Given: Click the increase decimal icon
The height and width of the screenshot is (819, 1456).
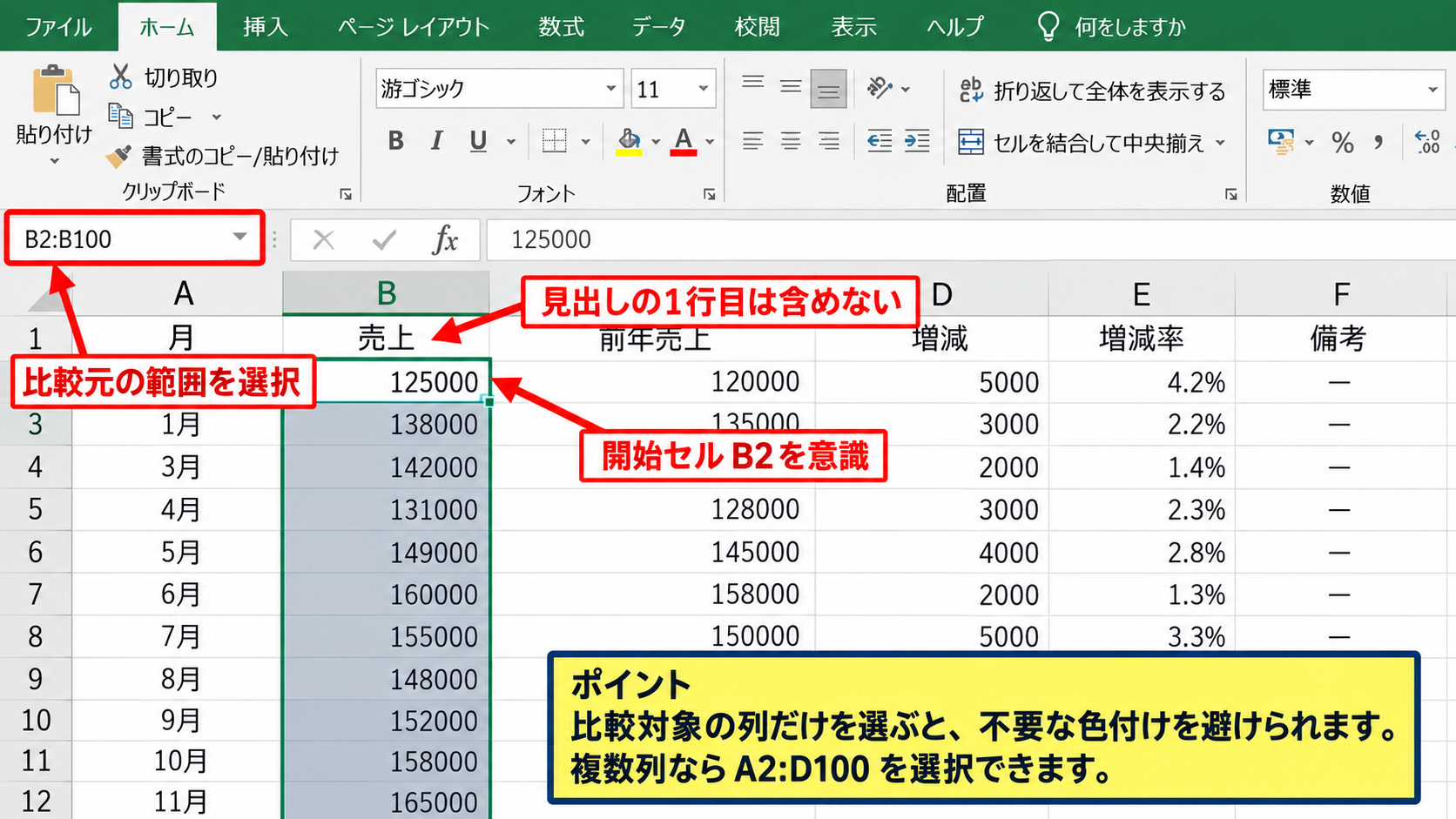Looking at the screenshot, I should [1427, 142].
